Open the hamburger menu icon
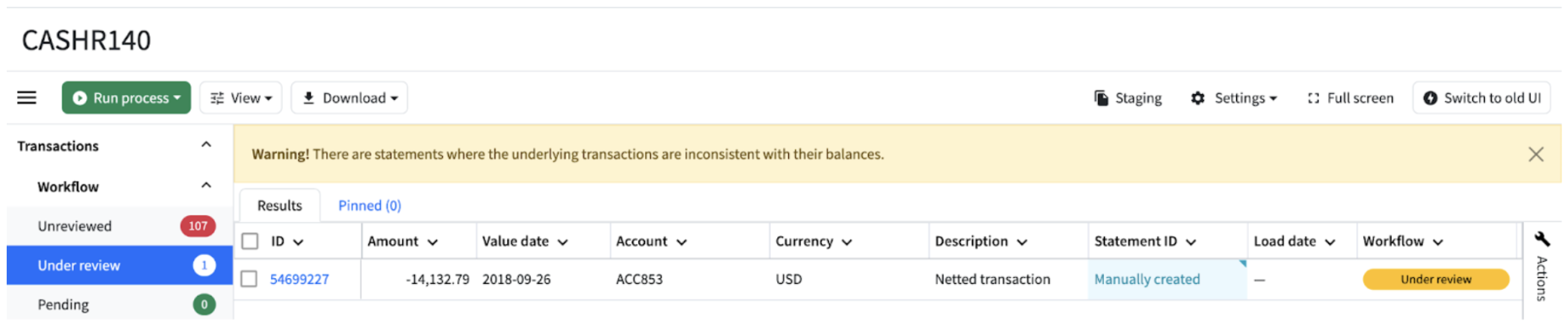Screen dimensions: 1568x334 [x=27, y=97]
